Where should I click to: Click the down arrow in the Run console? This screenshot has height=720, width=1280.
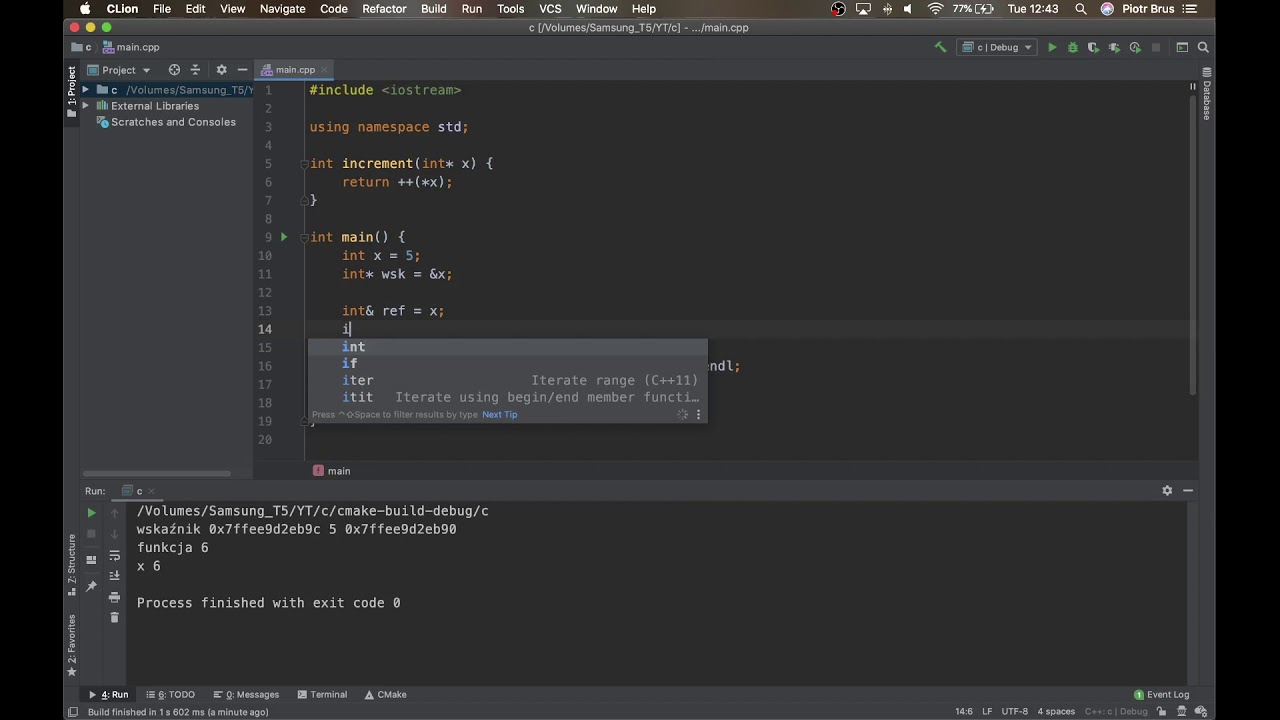[114, 534]
